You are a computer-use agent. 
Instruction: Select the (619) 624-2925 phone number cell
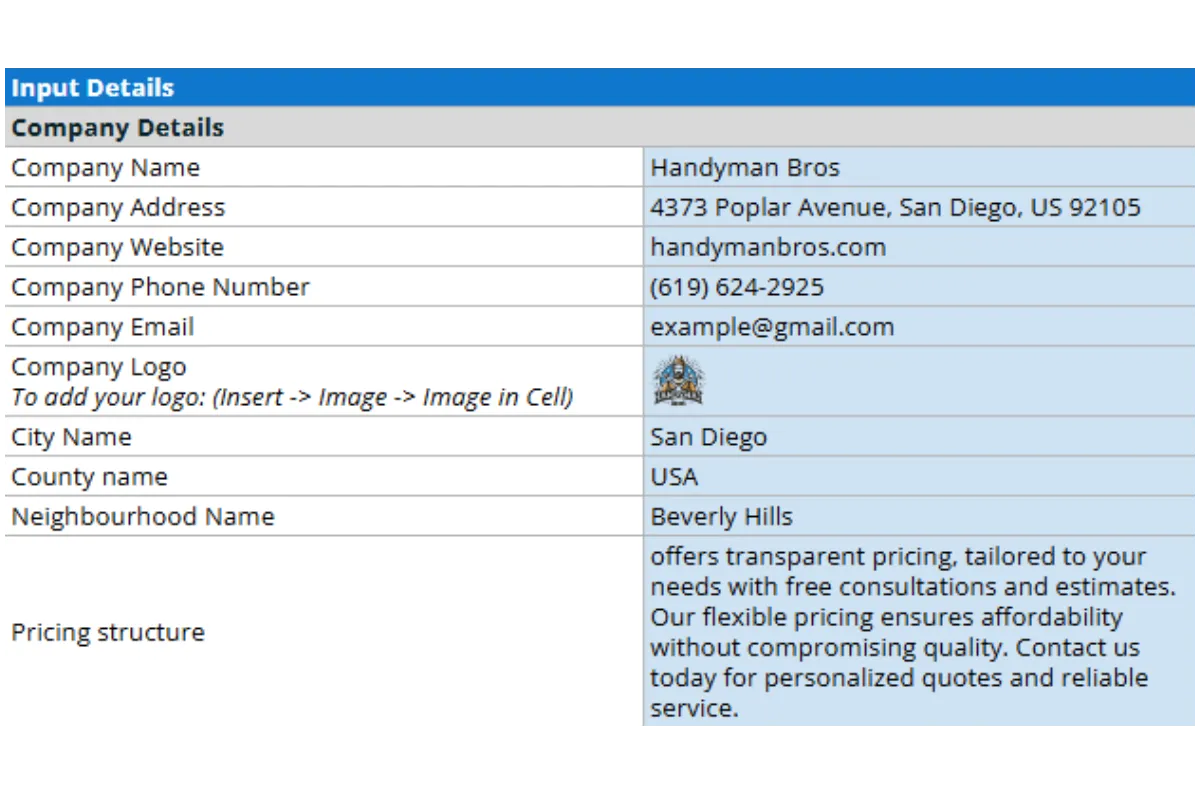click(x=920, y=287)
